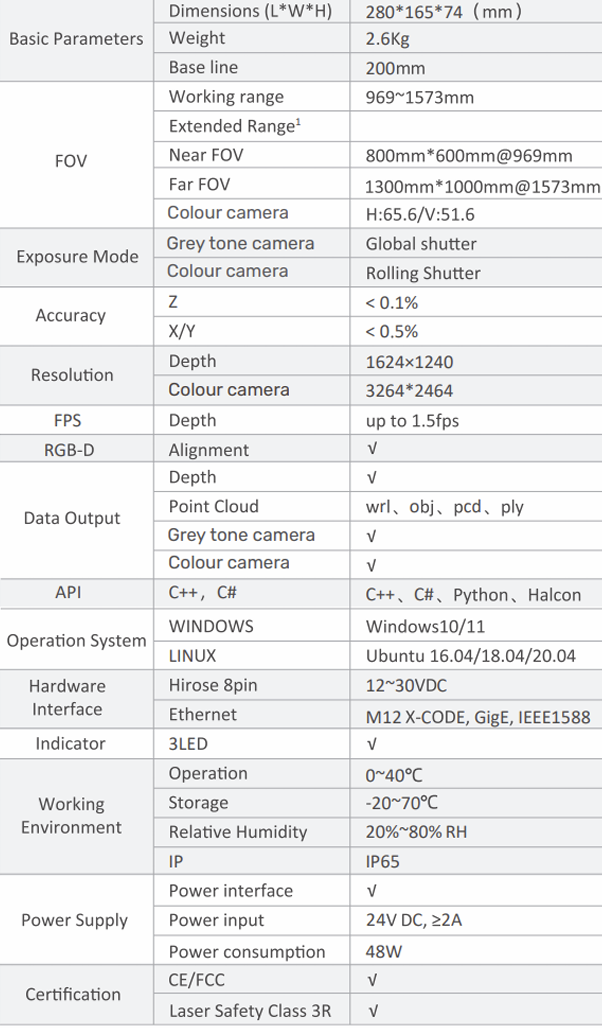The image size is (602, 1028).
Task: Click the working range value 969~1573mm
Action: (x=420, y=98)
